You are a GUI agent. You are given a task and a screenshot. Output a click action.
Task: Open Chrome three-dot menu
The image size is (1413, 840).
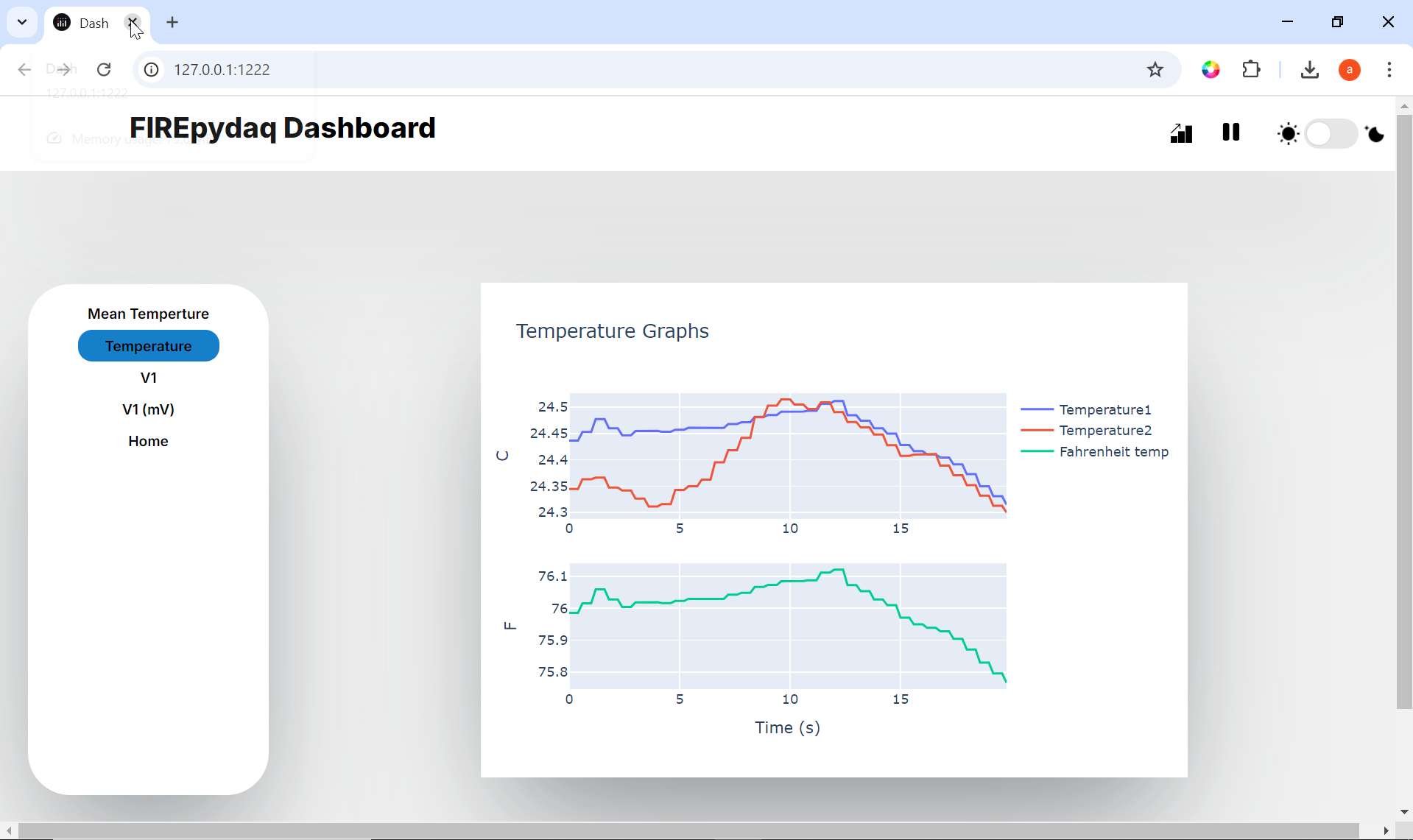[x=1389, y=69]
